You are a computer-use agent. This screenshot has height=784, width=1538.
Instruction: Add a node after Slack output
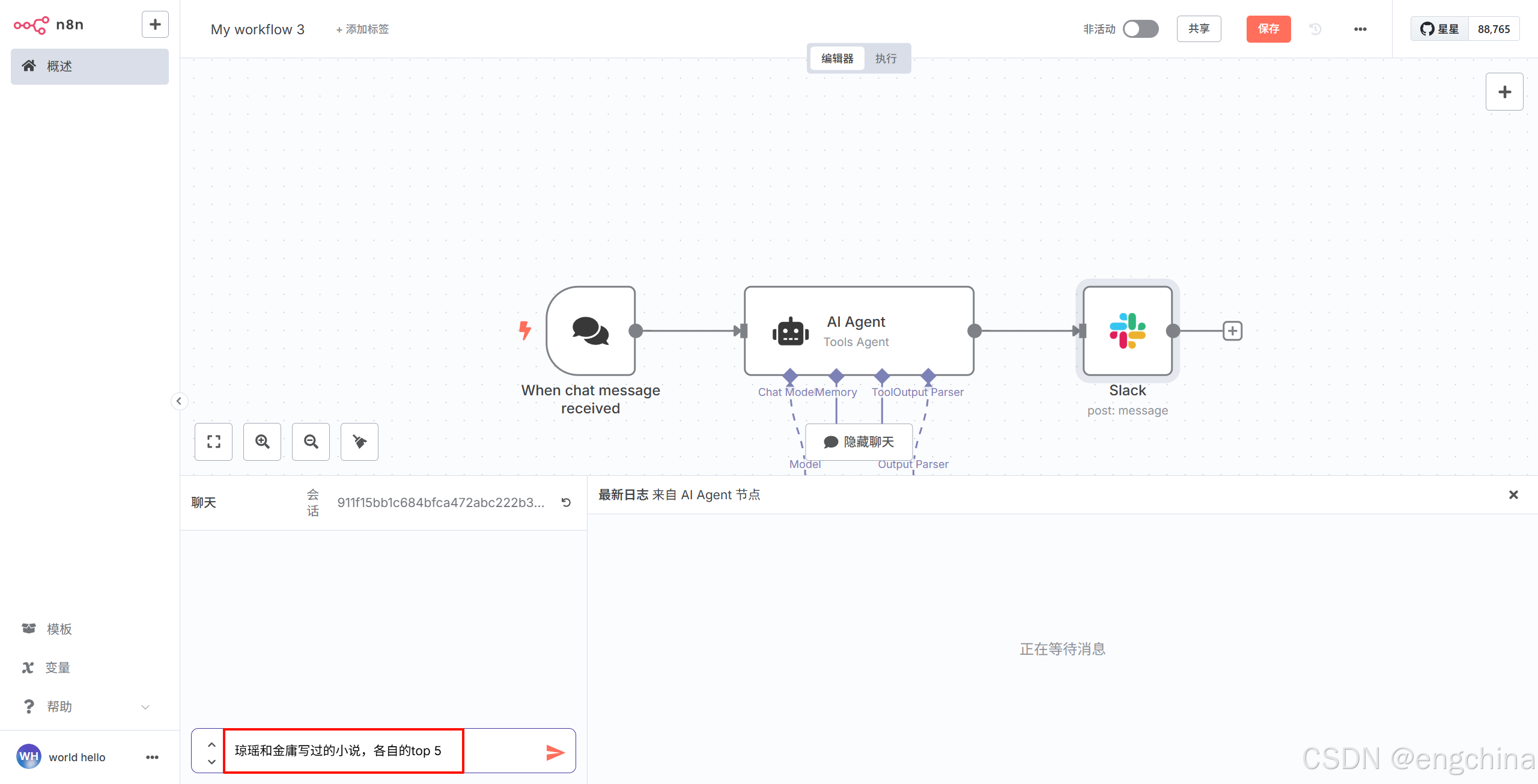[x=1232, y=330]
